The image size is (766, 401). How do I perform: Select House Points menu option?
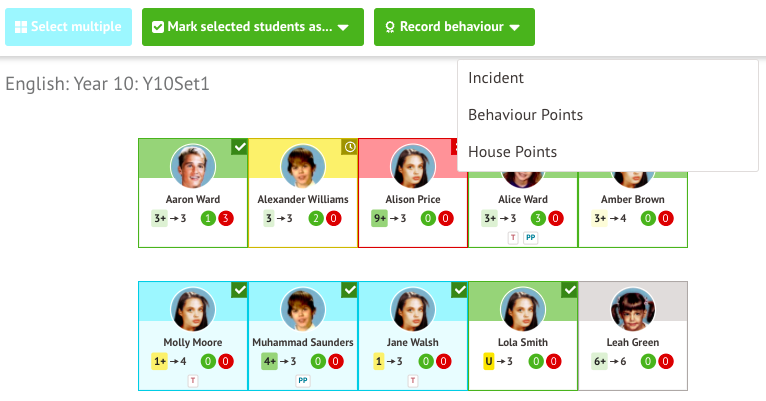point(512,152)
